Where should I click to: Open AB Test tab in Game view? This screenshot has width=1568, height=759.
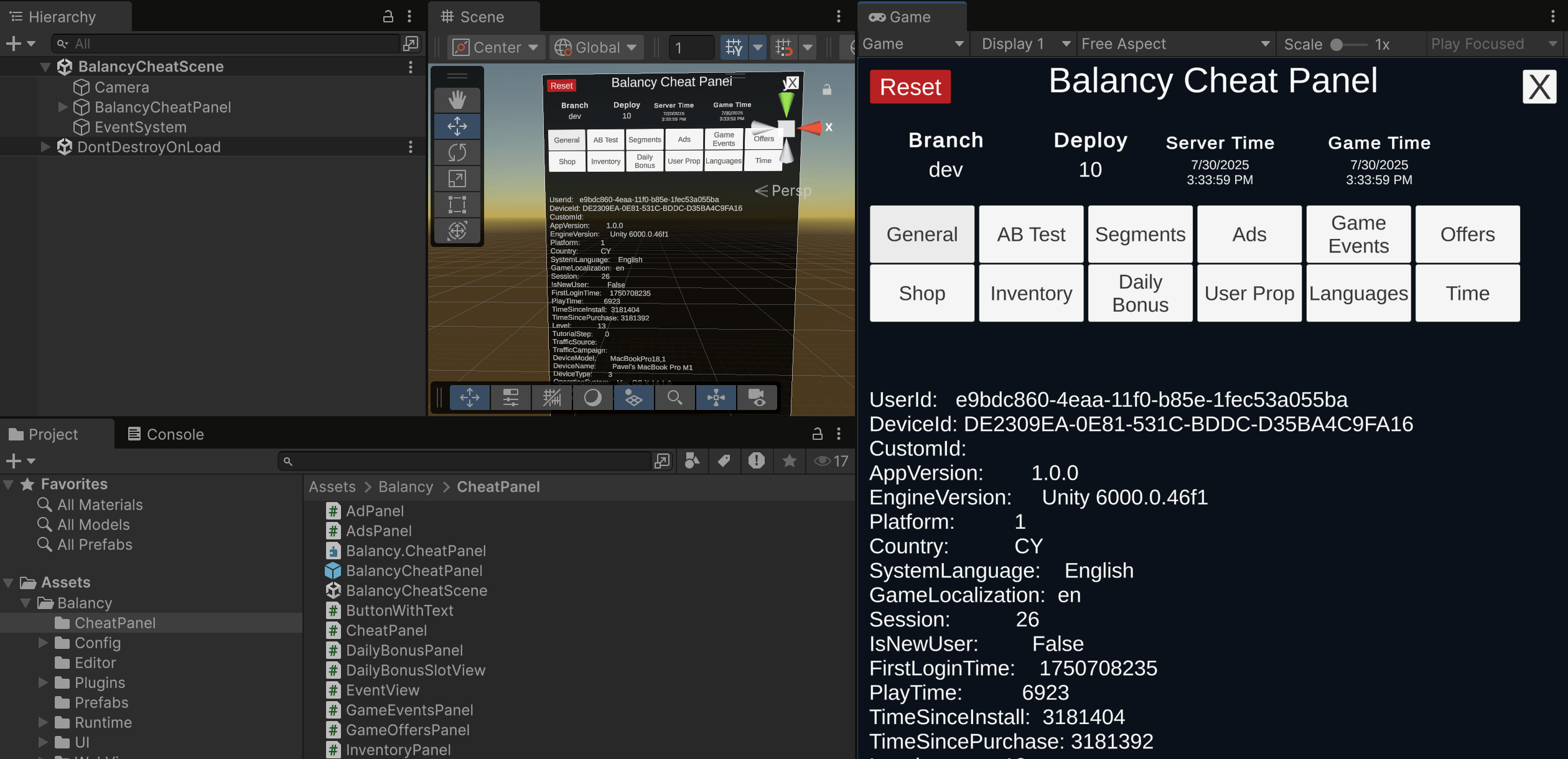[1031, 234]
